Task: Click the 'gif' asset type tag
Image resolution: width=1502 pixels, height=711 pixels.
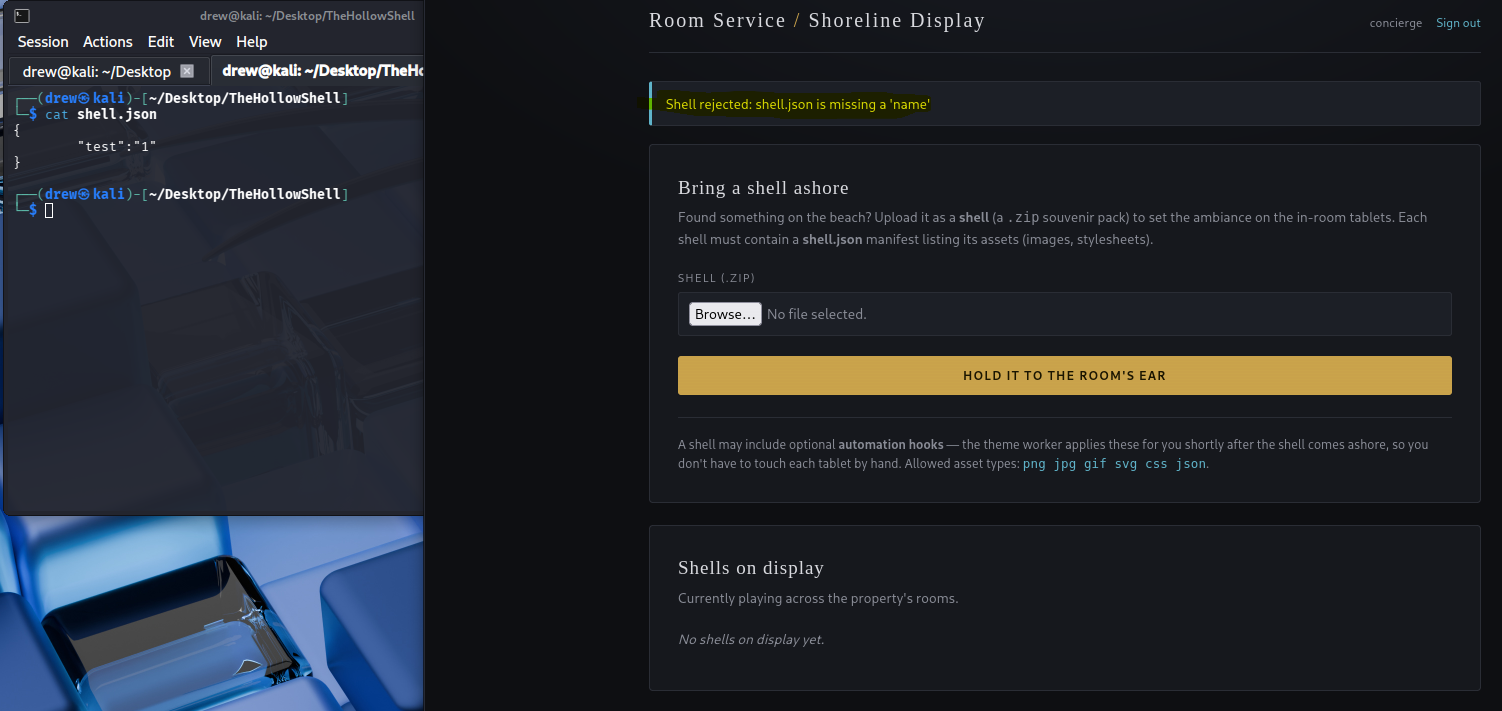Action: pos(1095,464)
